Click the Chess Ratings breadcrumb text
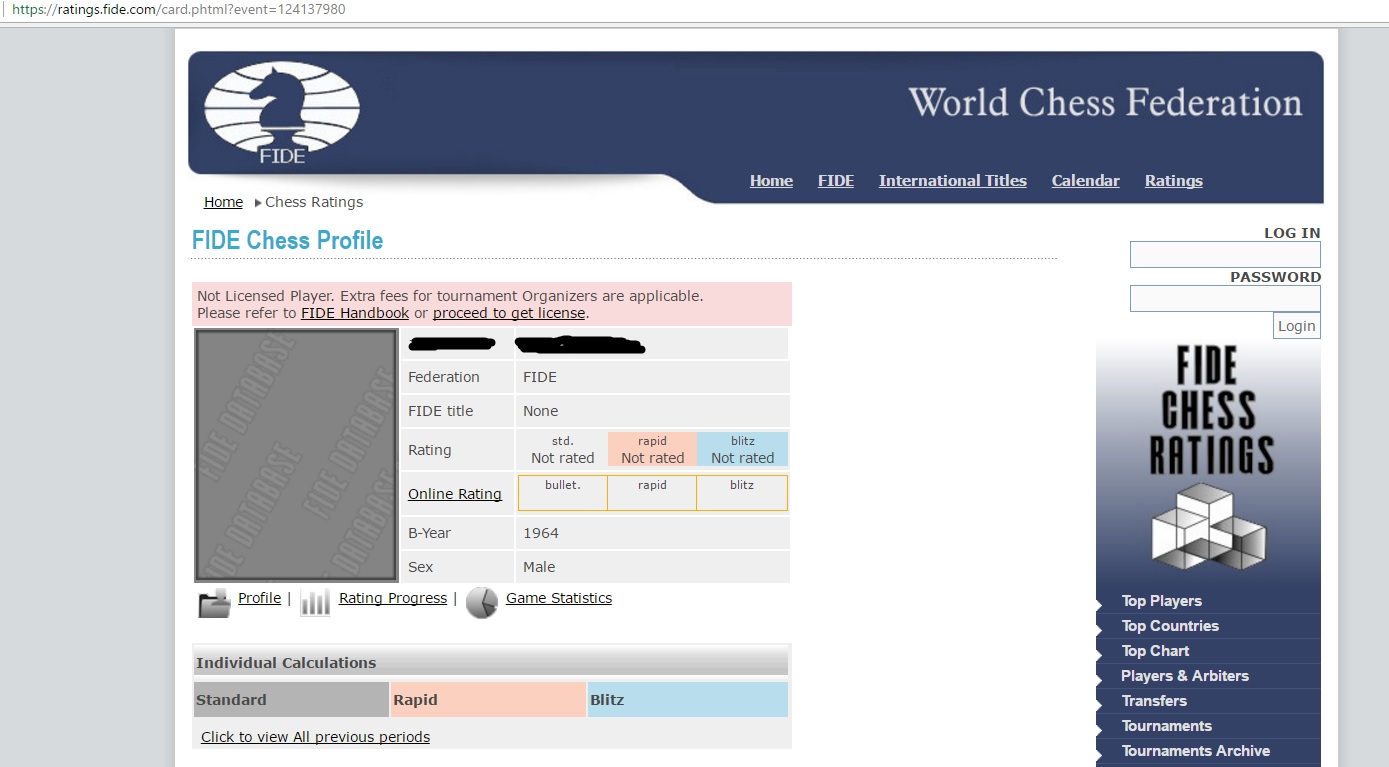Viewport: 1389px width, 767px height. pos(314,202)
